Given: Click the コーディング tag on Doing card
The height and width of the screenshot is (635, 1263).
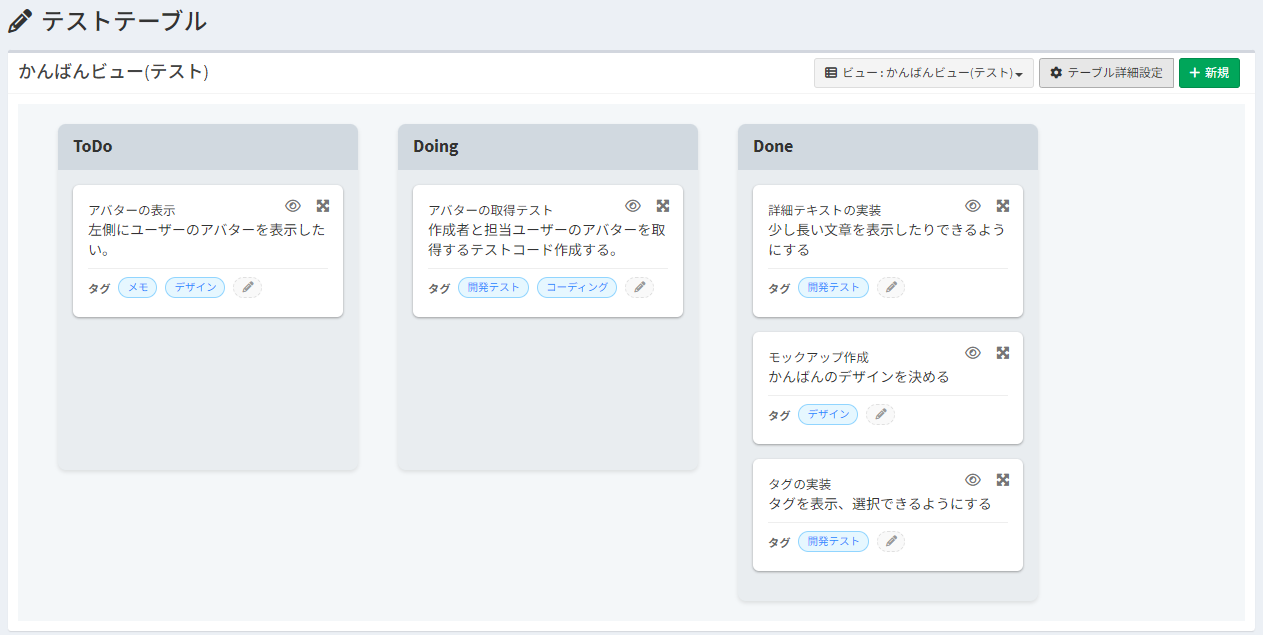Looking at the screenshot, I should (577, 288).
